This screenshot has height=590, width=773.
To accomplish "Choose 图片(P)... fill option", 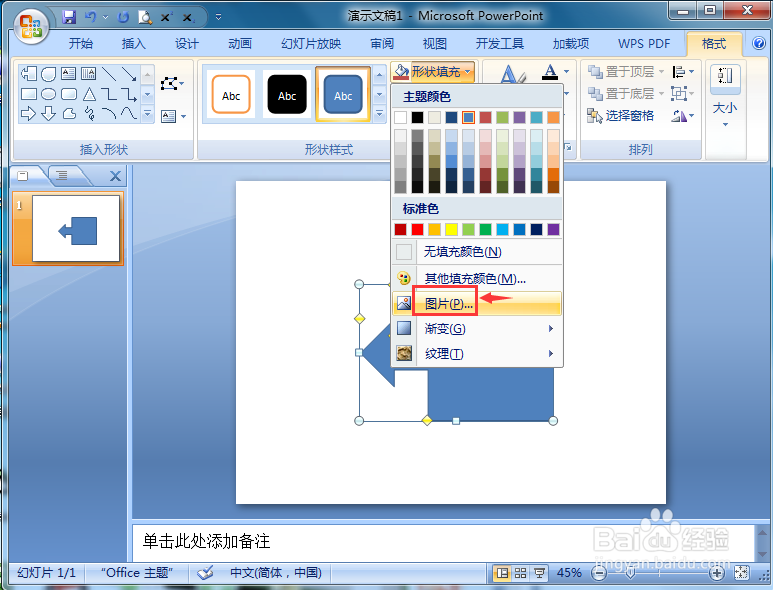I will (477, 303).
